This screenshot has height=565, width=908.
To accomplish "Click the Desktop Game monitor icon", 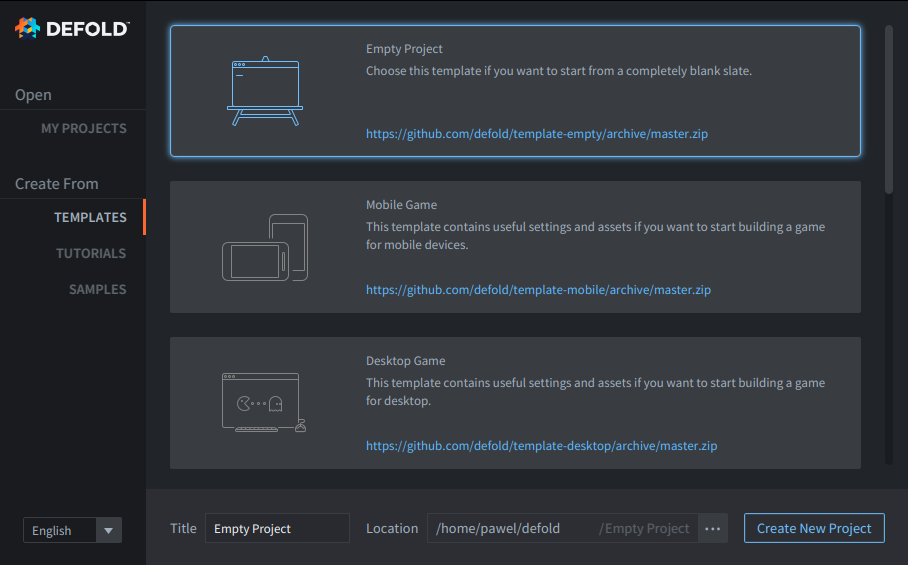I will tap(263, 403).
